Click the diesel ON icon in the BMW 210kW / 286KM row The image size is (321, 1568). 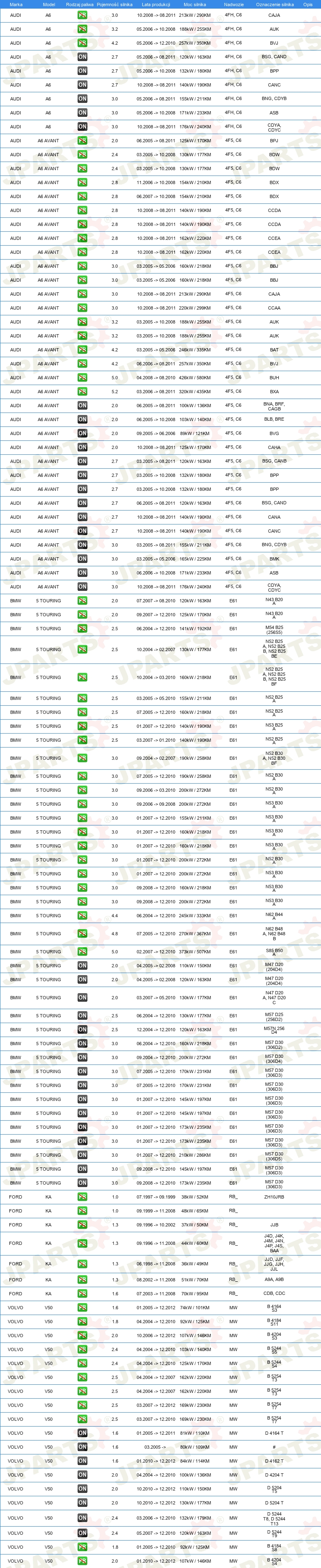pyautogui.click(x=82, y=1155)
